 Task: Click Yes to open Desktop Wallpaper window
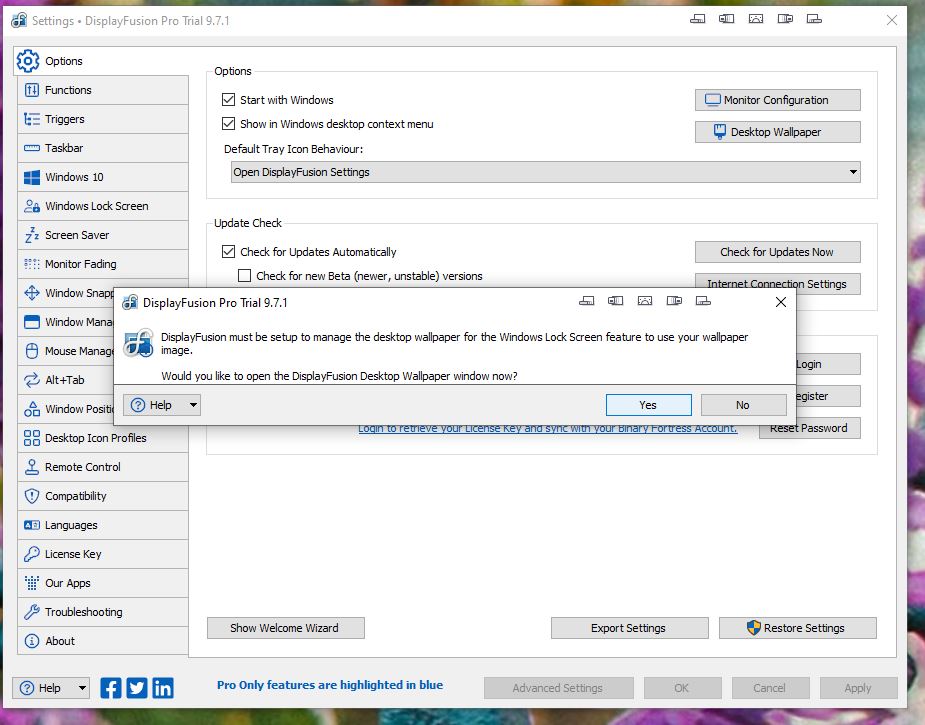pyautogui.click(x=648, y=405)
